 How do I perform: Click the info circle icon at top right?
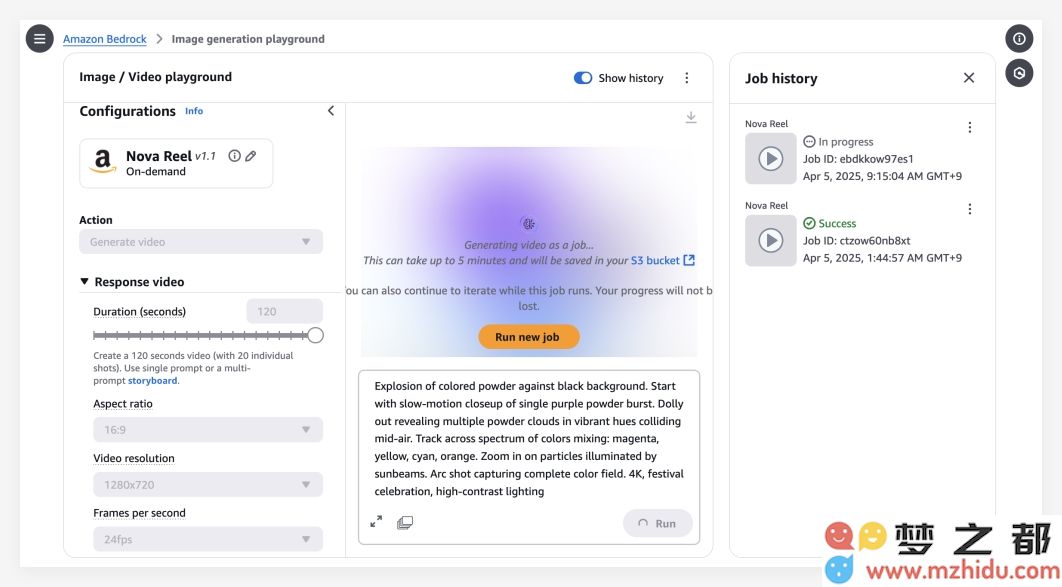click(x=1019, y=39)
